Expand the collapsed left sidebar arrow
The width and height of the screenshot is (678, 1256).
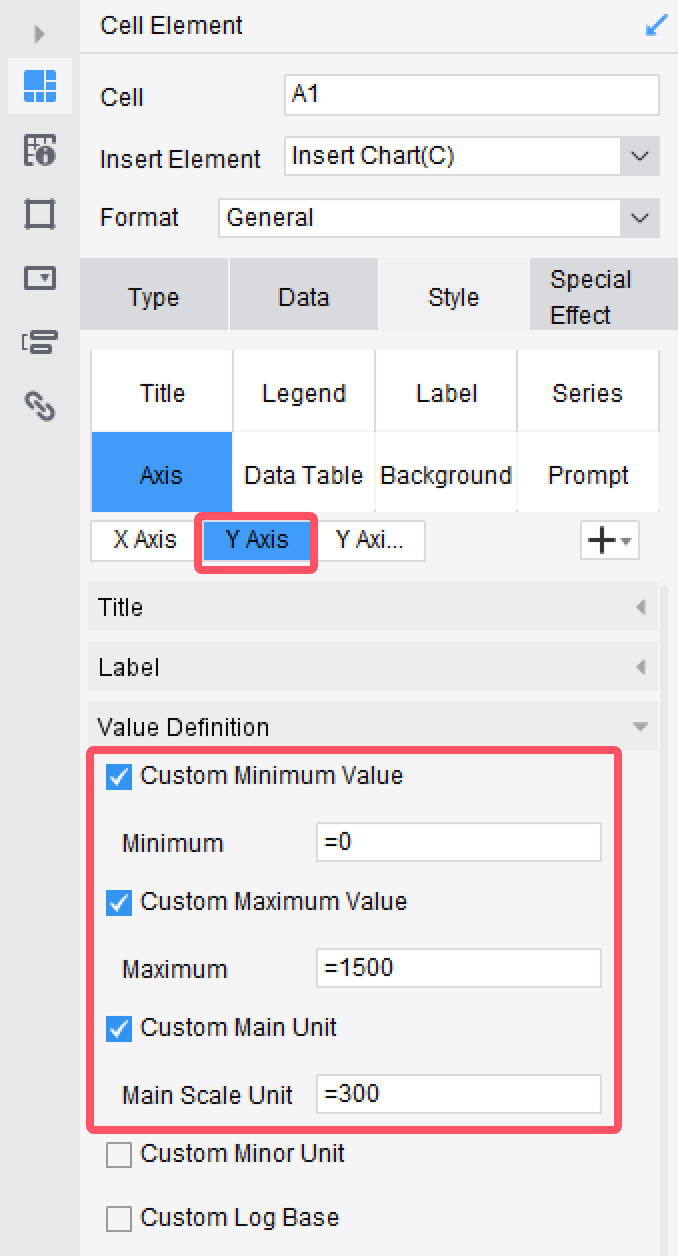(x=39, y=34)
